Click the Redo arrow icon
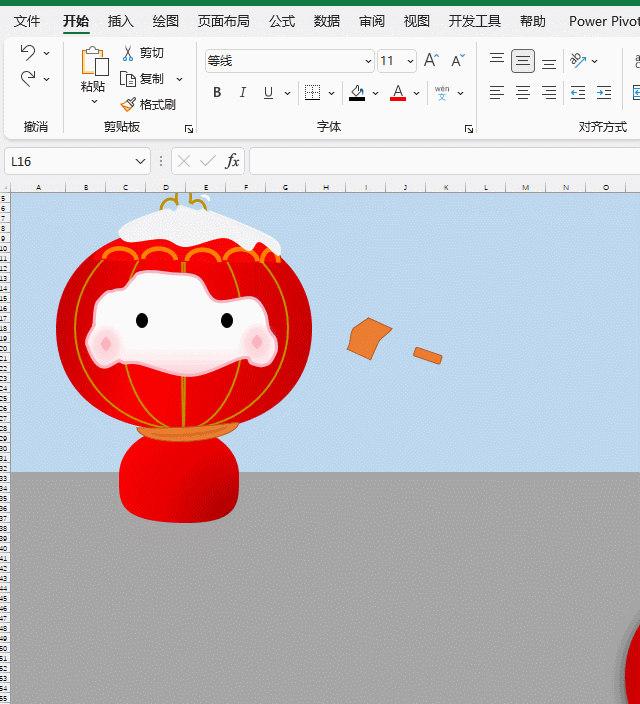The width and height of the screenshot is (640, 704). 28,79
